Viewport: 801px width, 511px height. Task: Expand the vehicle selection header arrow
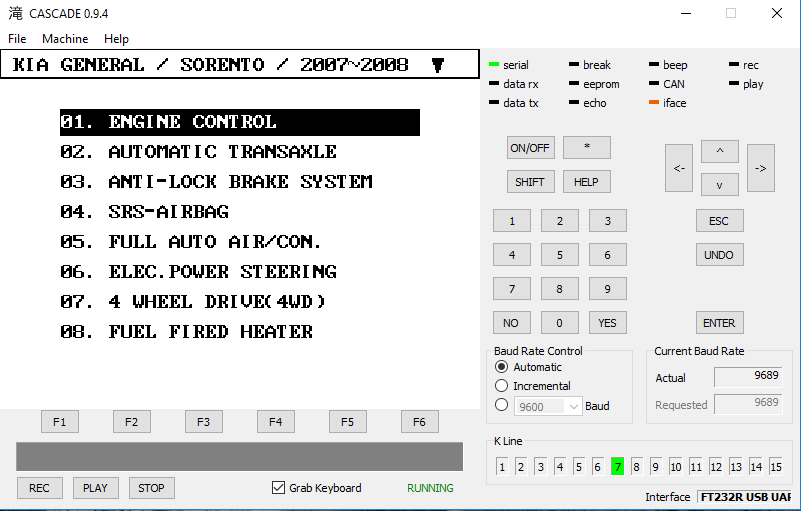(x=437, y=66)
